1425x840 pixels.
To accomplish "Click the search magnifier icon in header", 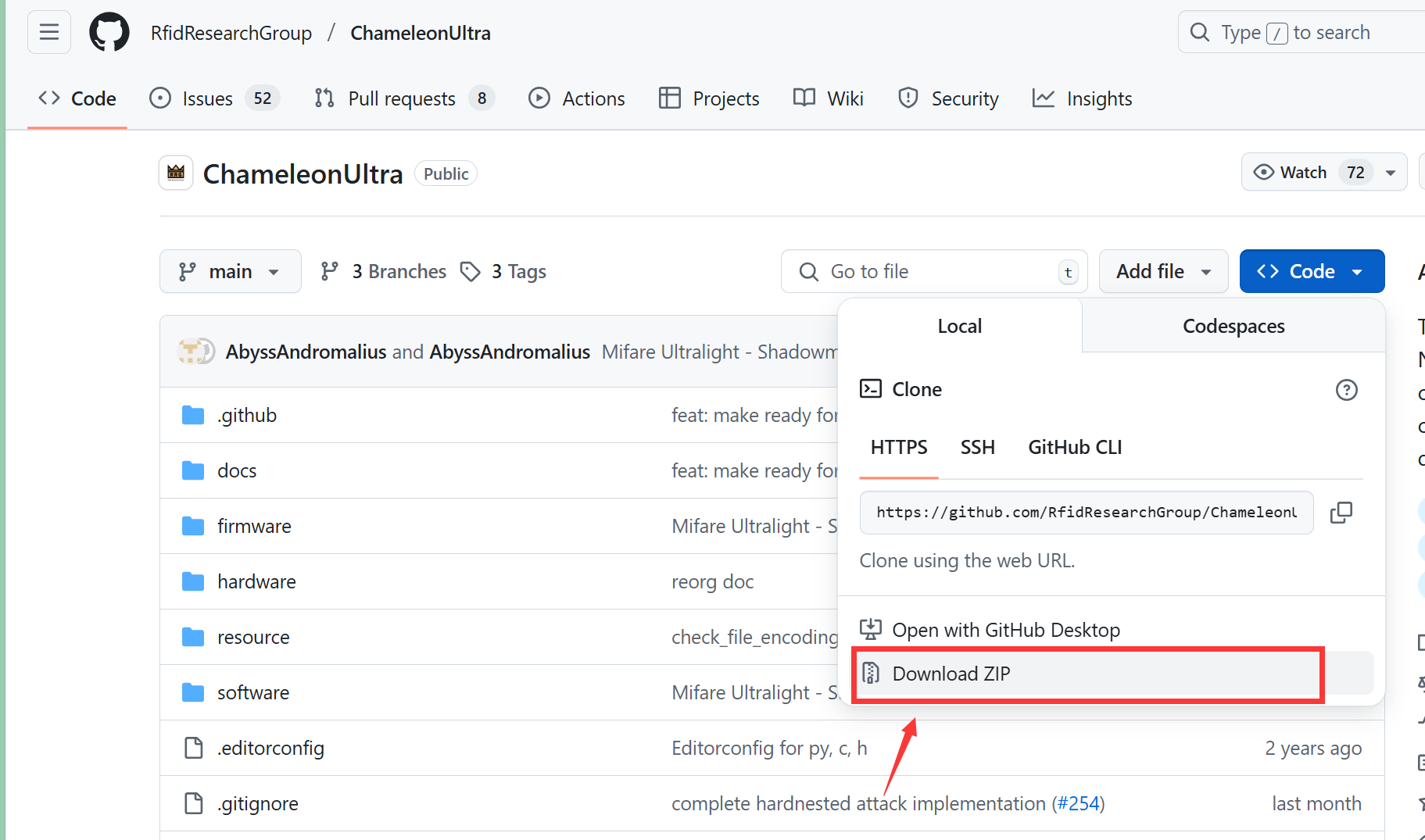I will tap(1199, 32).
